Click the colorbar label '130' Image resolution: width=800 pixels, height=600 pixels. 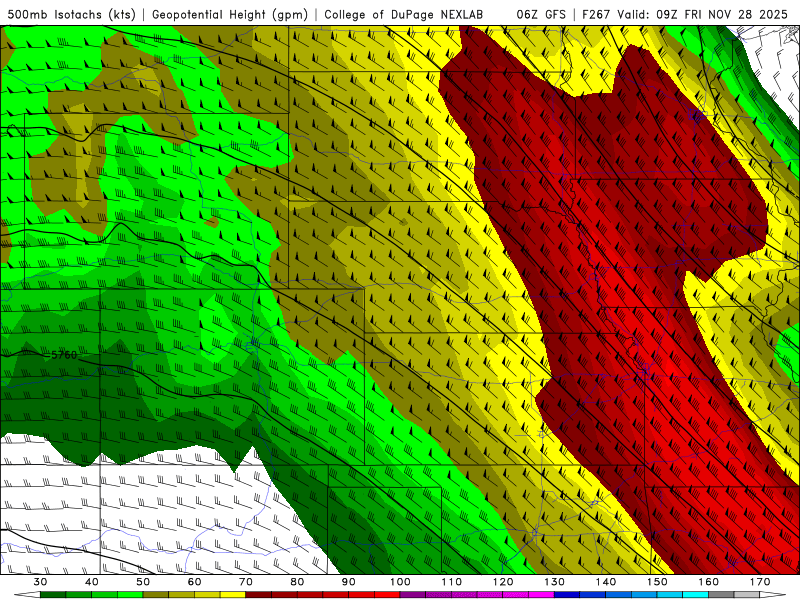click(x=554, y=582)
